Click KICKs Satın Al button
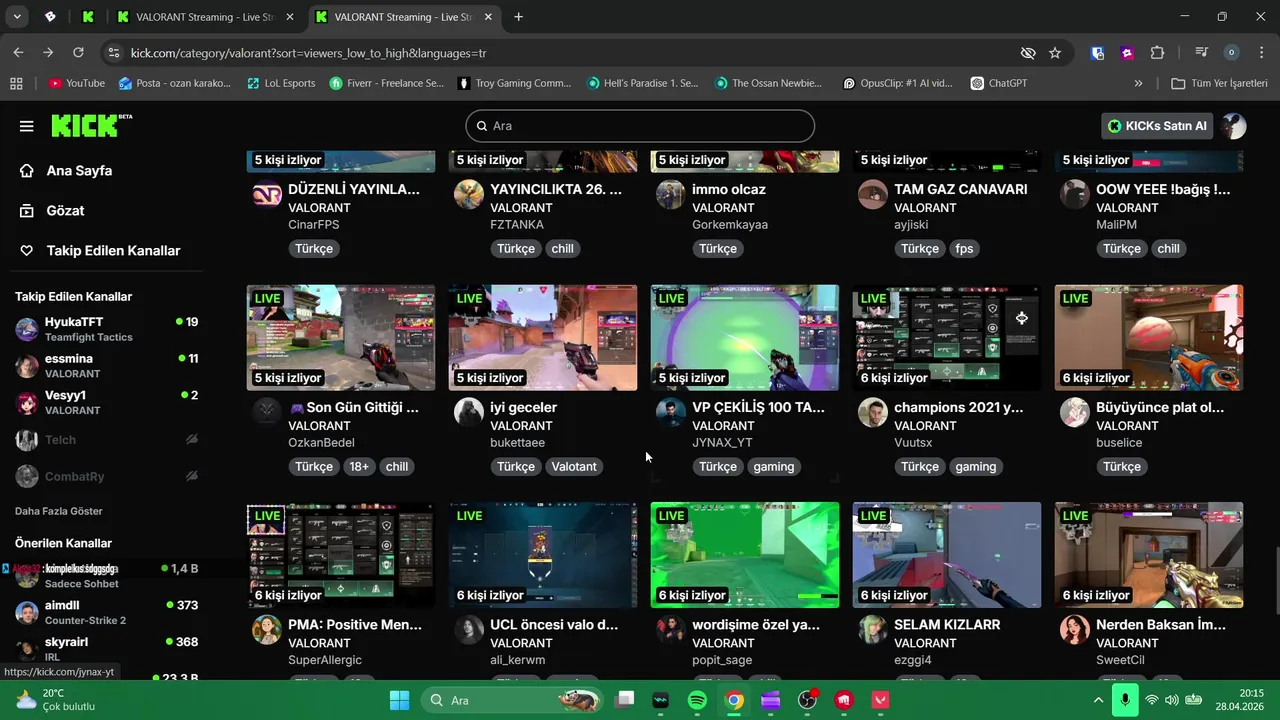1280x720 pixels. click(x=1157, y=126)
